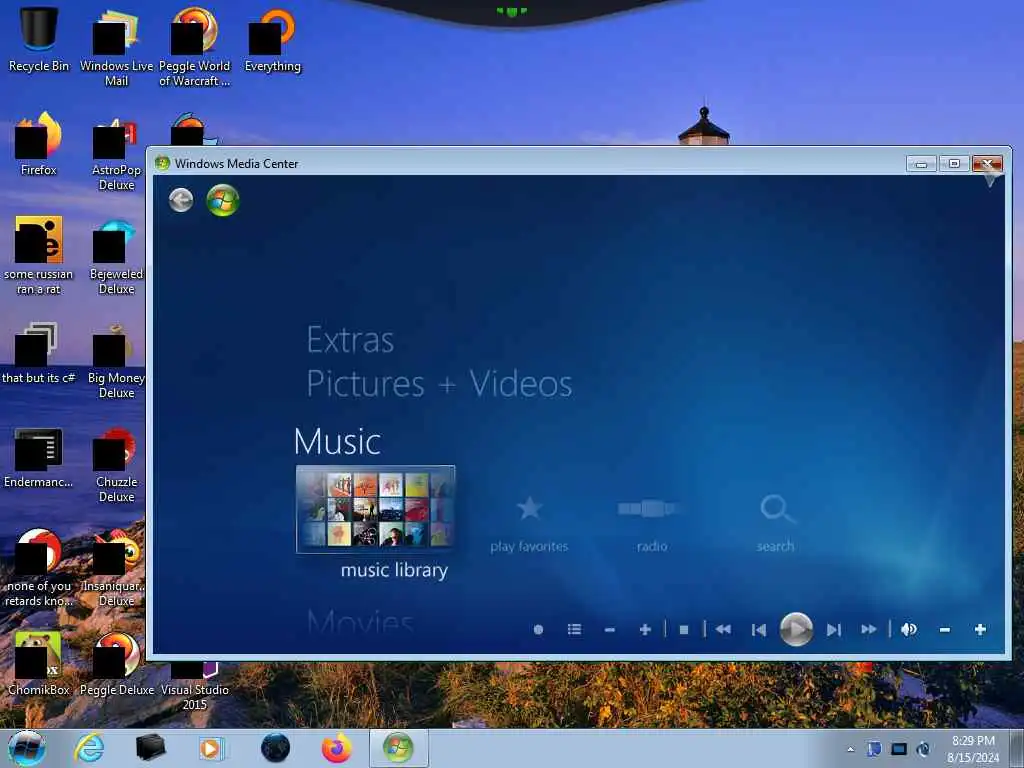This screenshot has height=768, width=1024.
Task: Mute audio with the speaker icon
Action: point(908,630)
